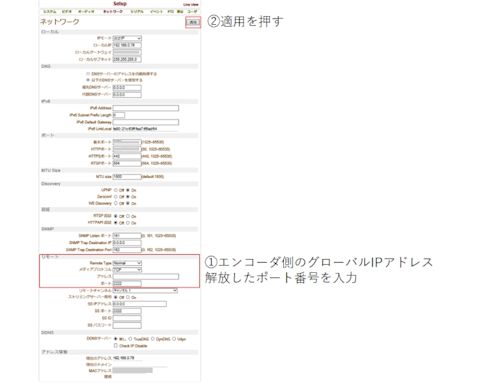Set Zeroconf to On
Viewport: 480px width, 383px height.
(128, 197)
